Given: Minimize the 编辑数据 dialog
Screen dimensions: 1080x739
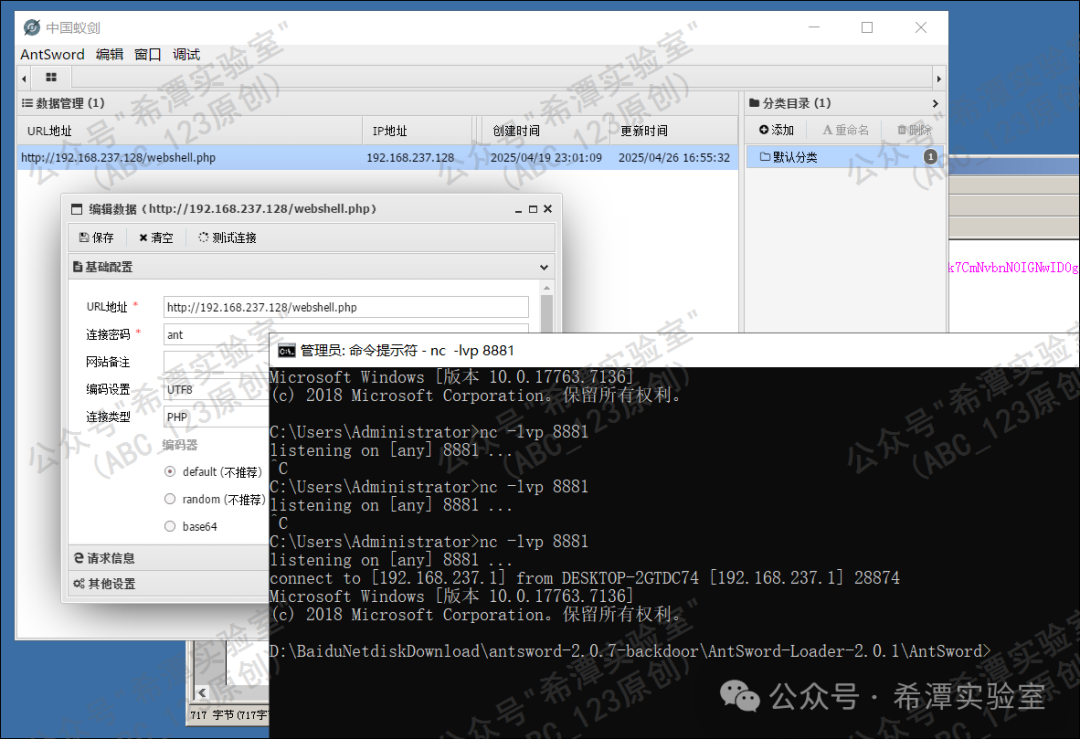Looking at the screenshot, I should [x=518, y=209].
